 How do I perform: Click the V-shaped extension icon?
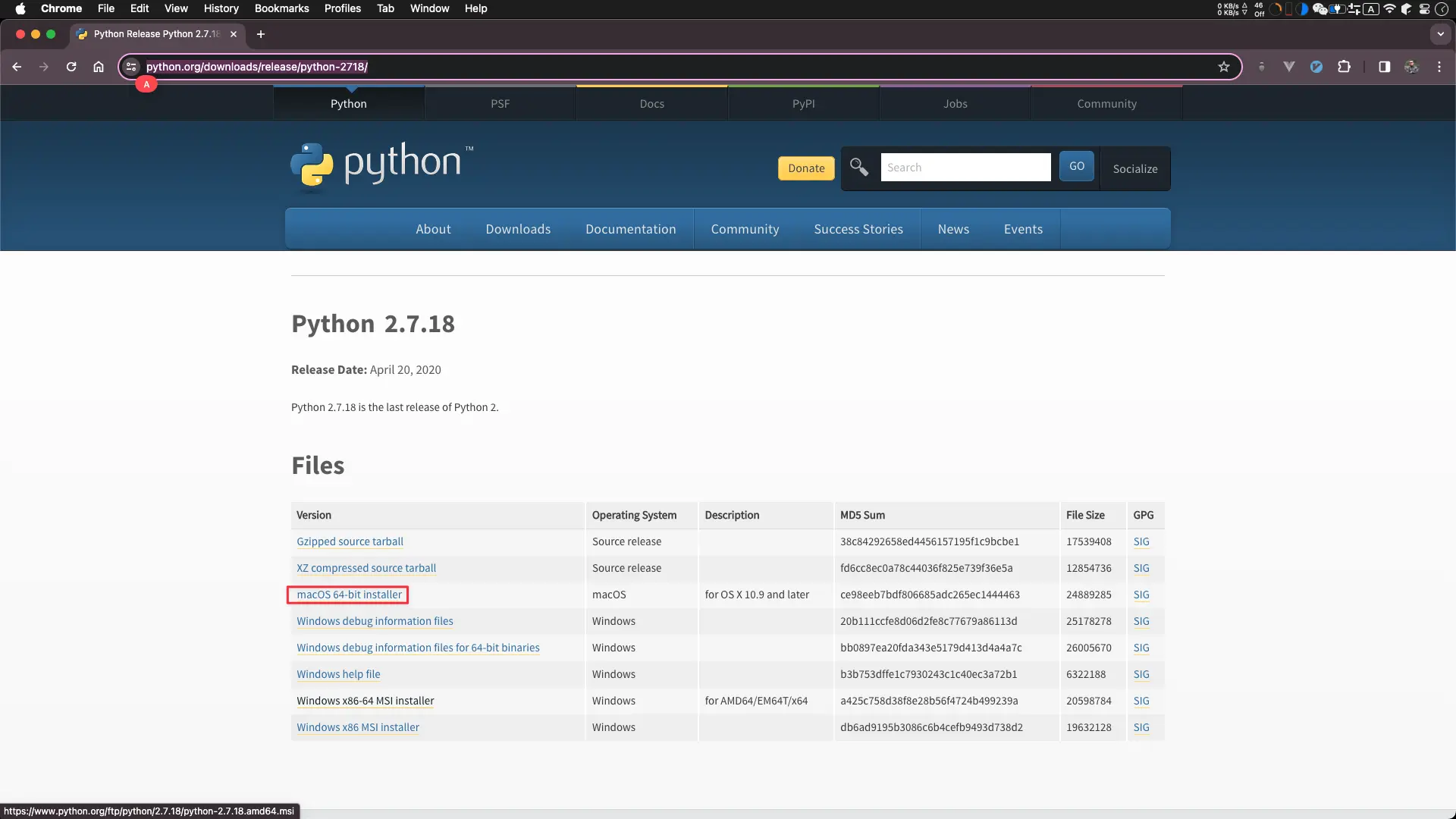(1288, 67)
